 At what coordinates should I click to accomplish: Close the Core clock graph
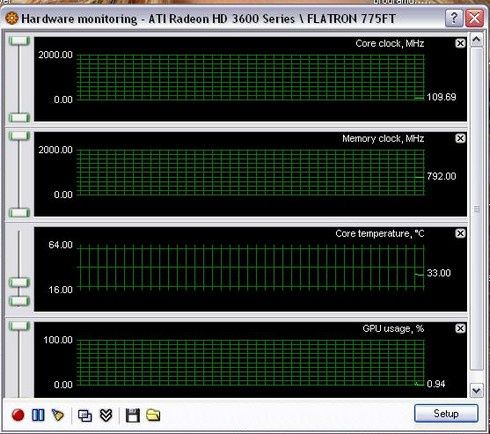(460, 43)
